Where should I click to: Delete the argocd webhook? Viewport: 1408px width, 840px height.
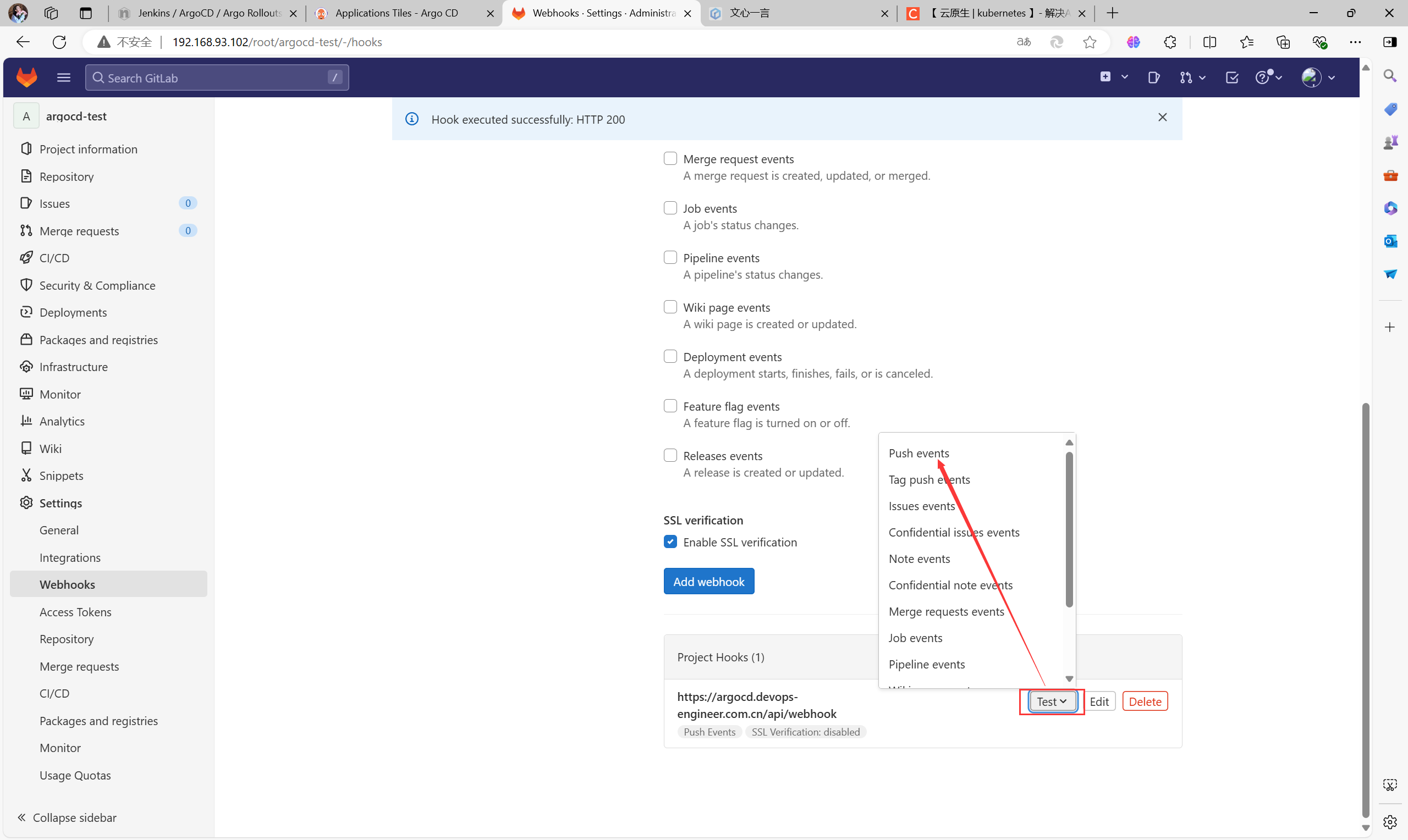[1145, 701]
